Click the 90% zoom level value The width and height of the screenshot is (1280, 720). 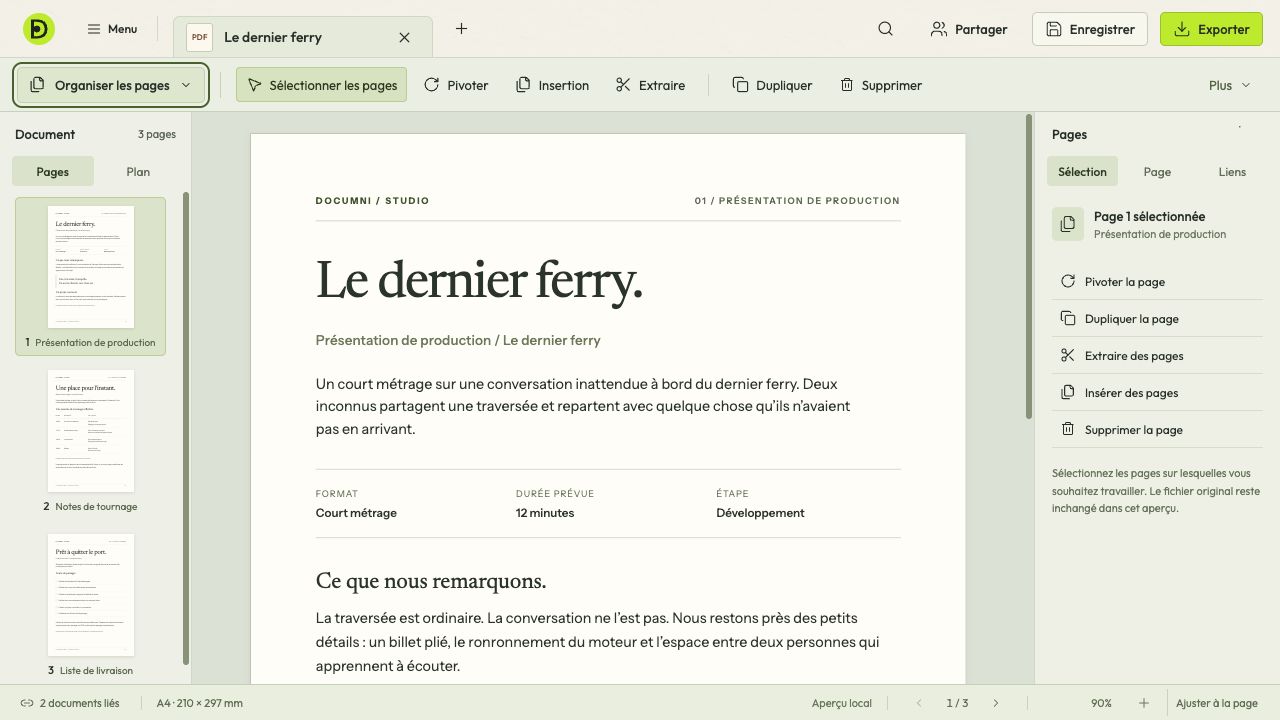[x=1101, y=703]
